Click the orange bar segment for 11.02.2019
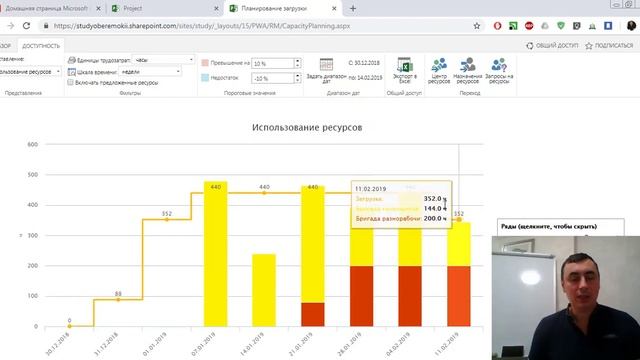This screenshot has width=640, height=360. coord(459,296)
